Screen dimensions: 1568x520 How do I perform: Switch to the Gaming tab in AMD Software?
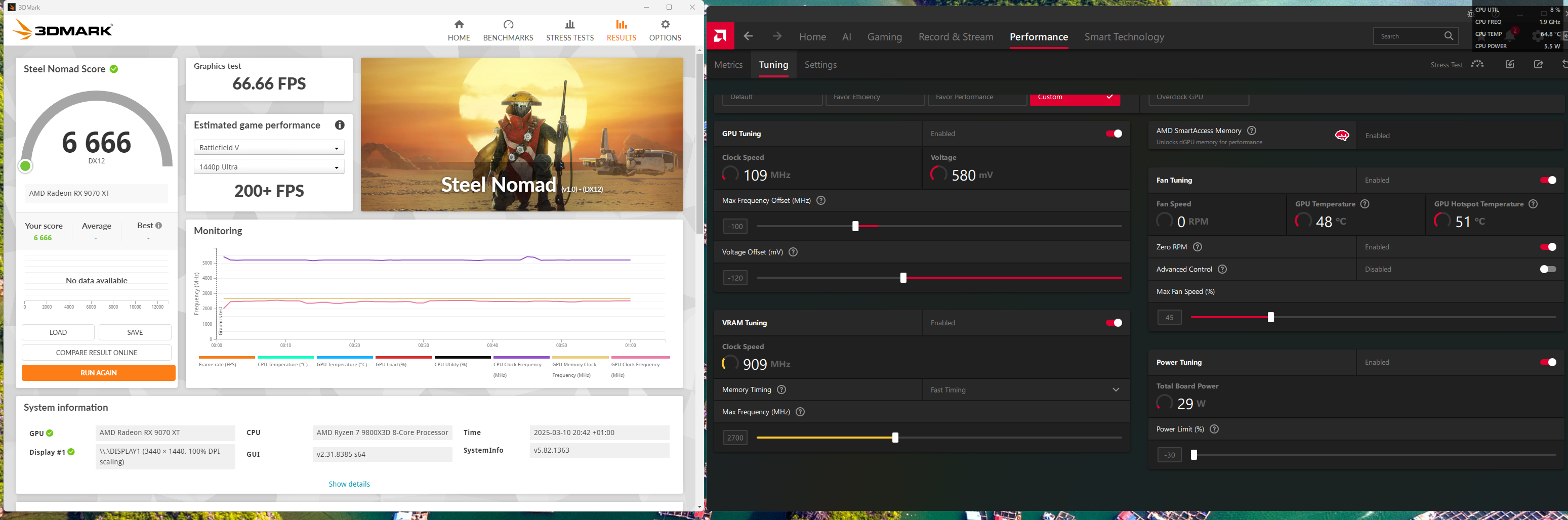point(884,37)
